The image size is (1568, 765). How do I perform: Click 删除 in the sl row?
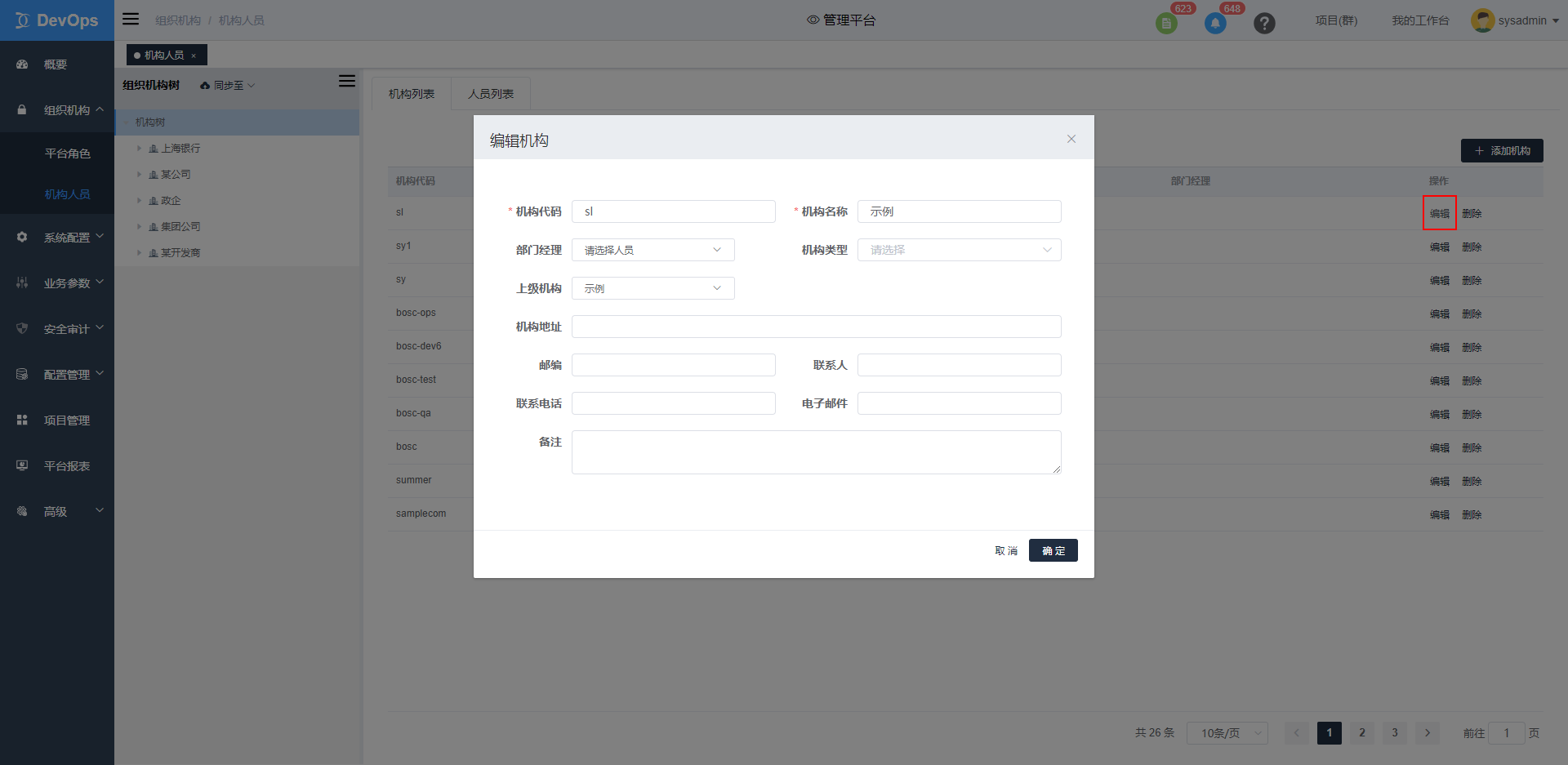(x=1472, y=213)
